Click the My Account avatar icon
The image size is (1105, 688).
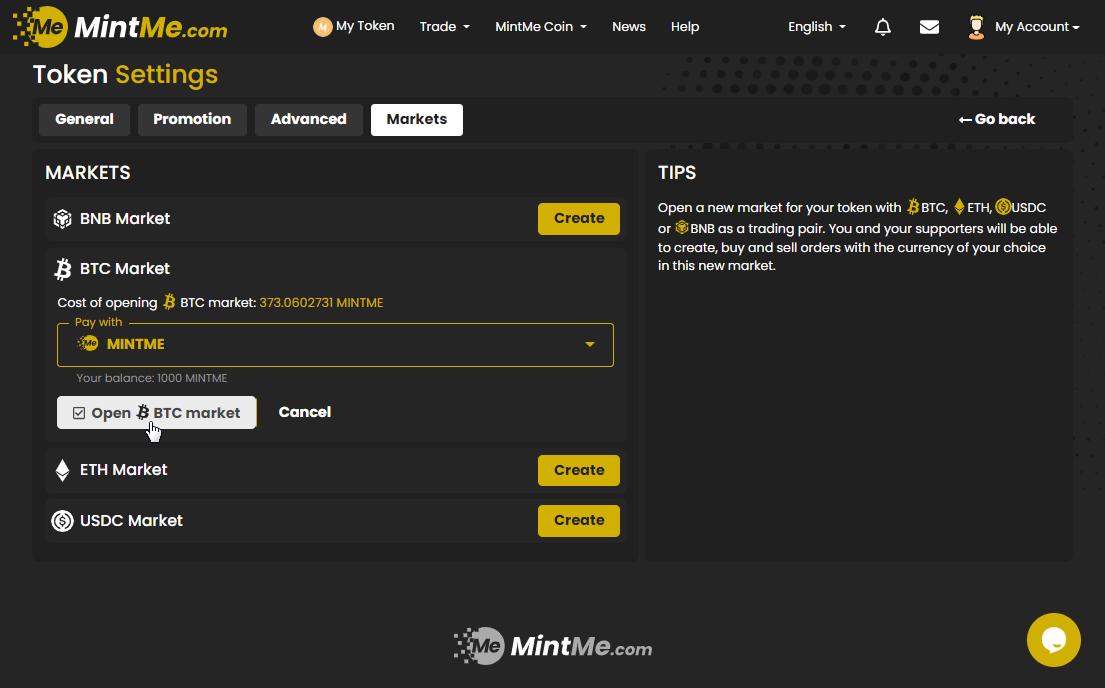pyautogui.click(x=976, y=27)
